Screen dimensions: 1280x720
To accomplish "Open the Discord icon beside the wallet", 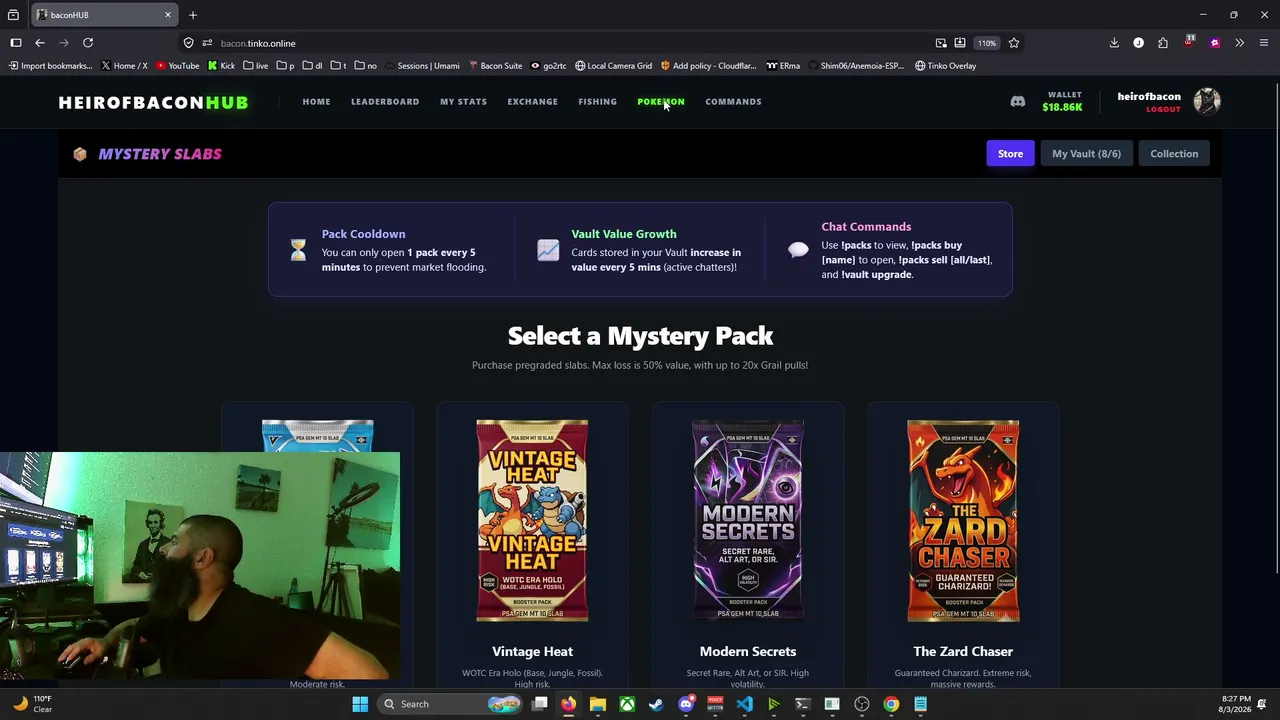I will point(1017,101).
